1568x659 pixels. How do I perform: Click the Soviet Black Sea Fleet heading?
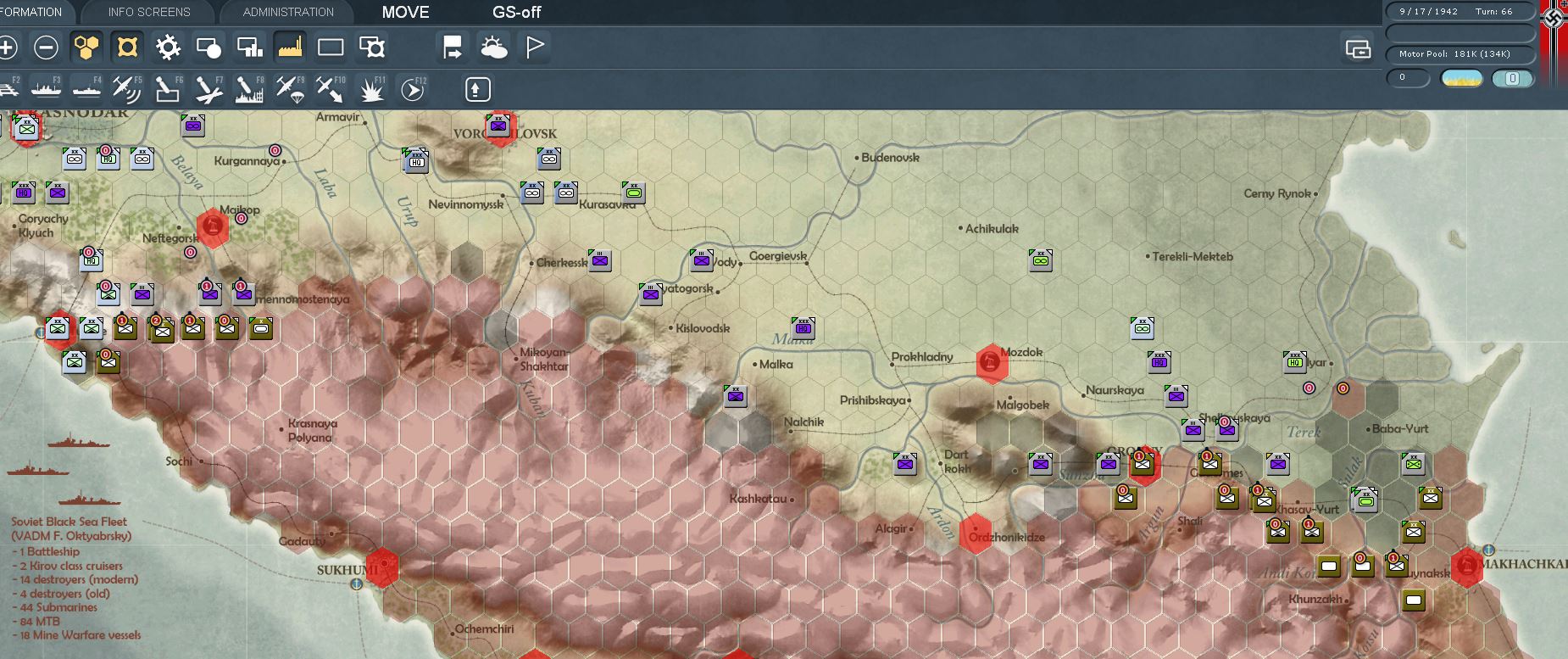coord(70,522)
